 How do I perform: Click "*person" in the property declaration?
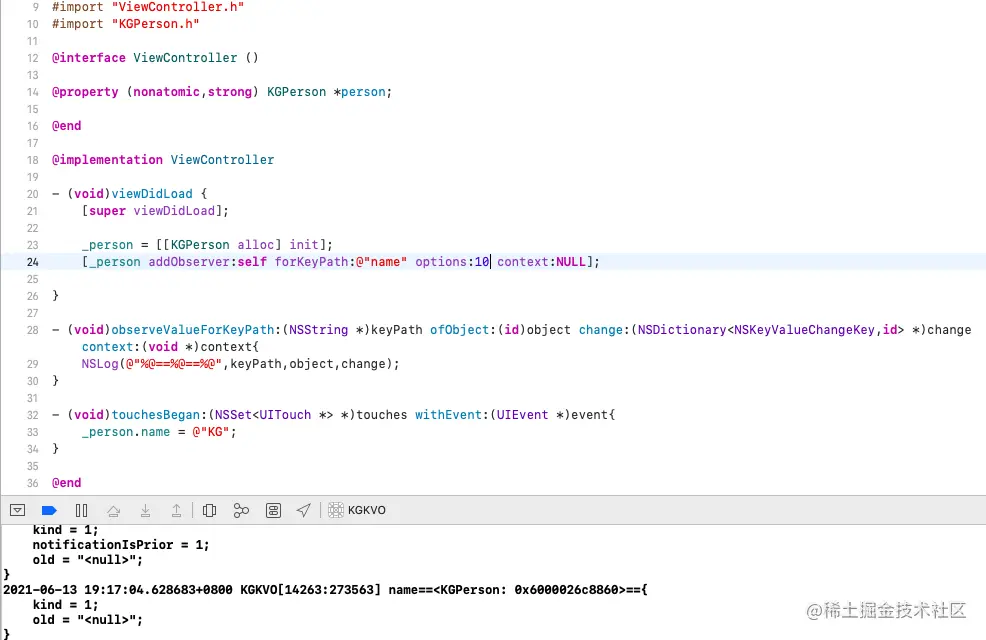pos(359,92)
